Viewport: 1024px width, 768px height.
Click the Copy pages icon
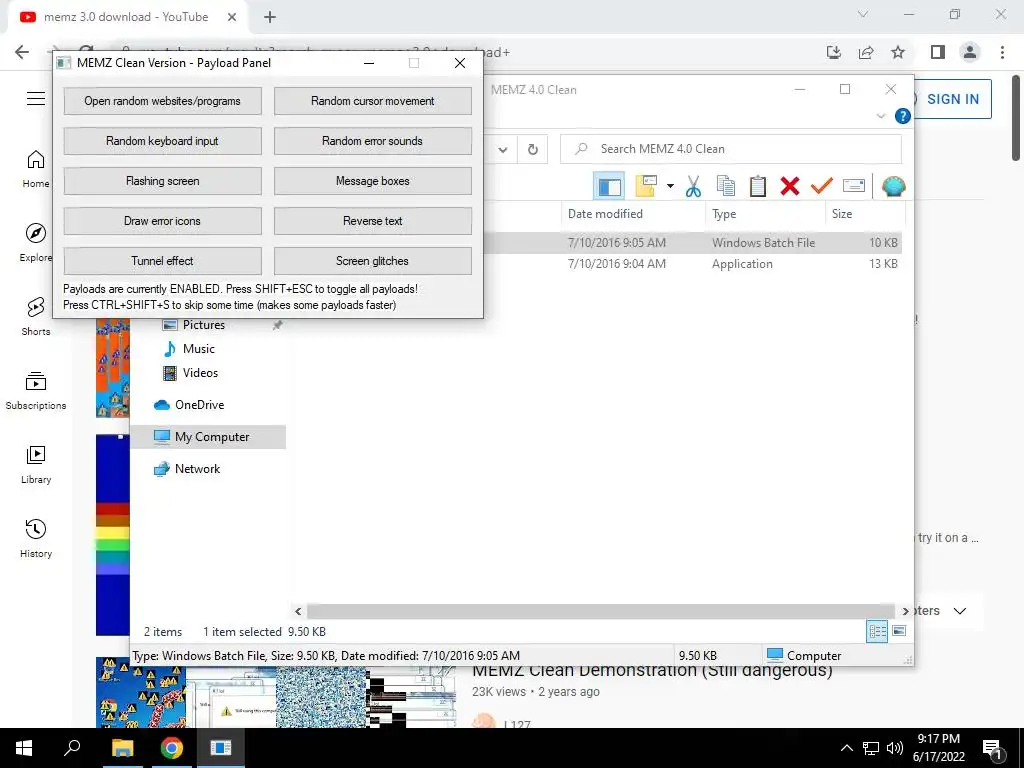pyautogui.click(x=726, y=186)
